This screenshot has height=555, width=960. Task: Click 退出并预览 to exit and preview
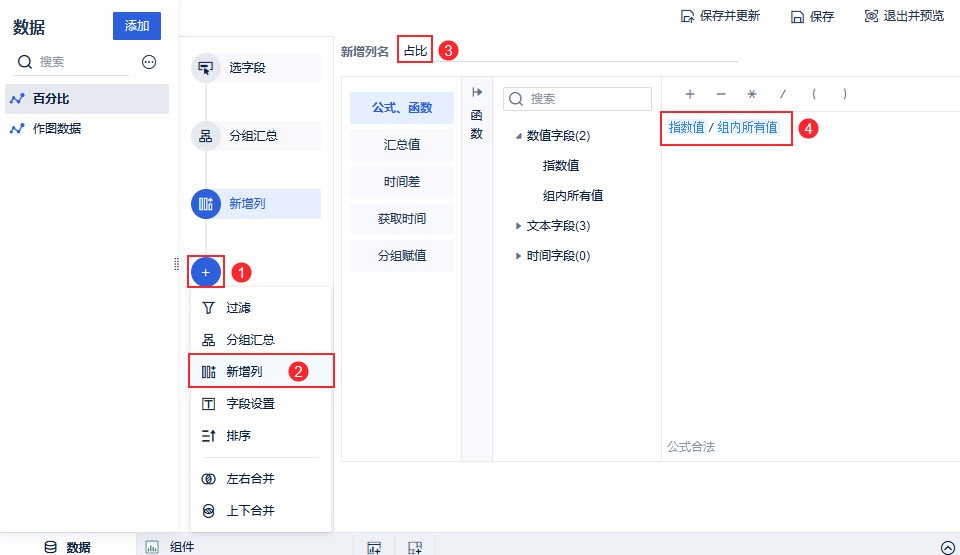click(904, 16)
